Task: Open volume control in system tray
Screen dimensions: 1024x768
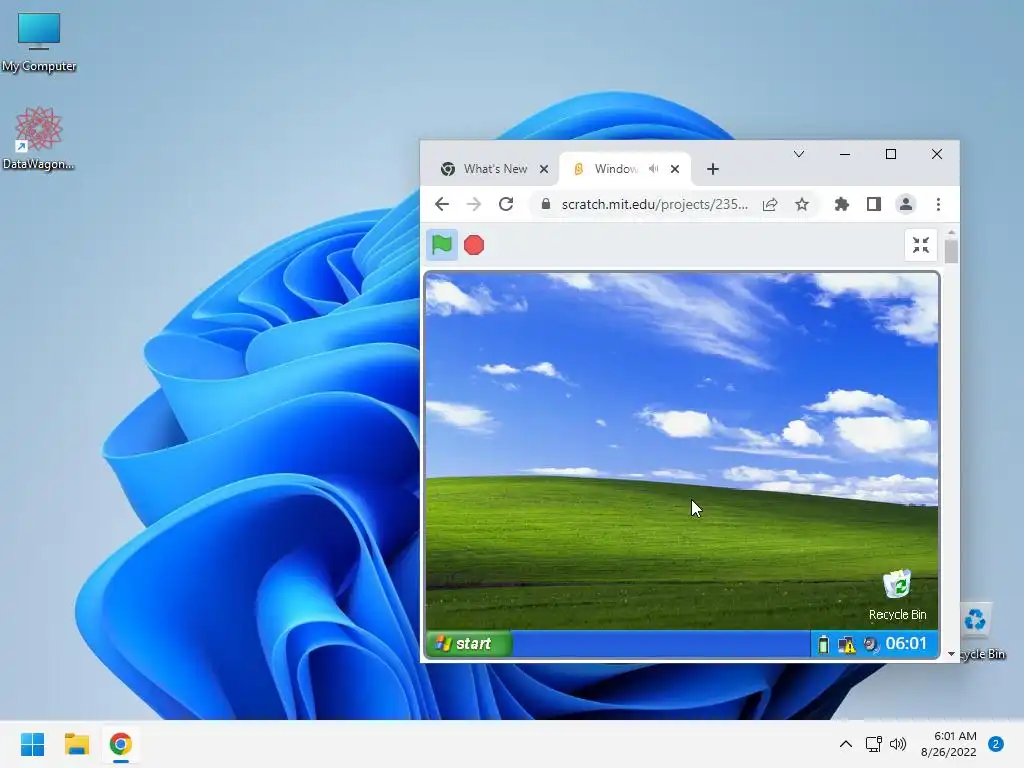Action: pyautogui.click(x=899, y=744)
